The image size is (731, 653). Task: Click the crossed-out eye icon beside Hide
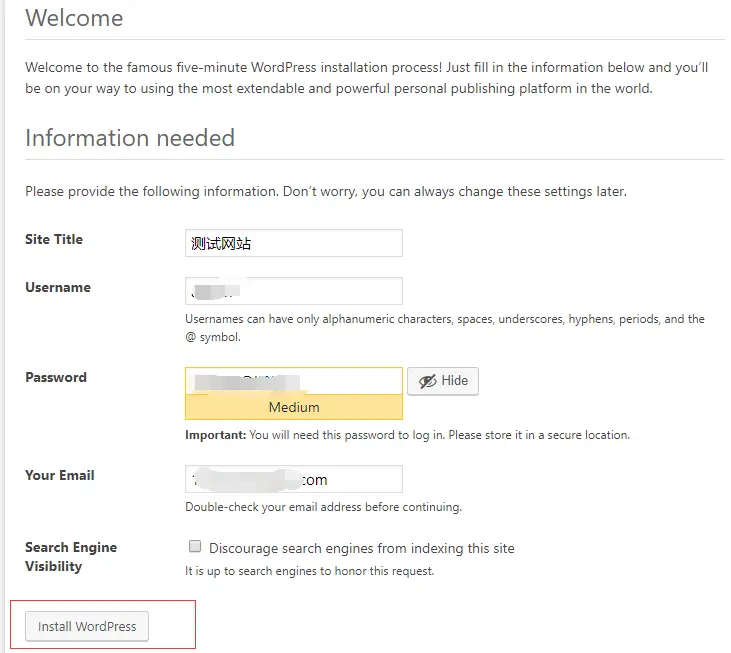point(428,381)
